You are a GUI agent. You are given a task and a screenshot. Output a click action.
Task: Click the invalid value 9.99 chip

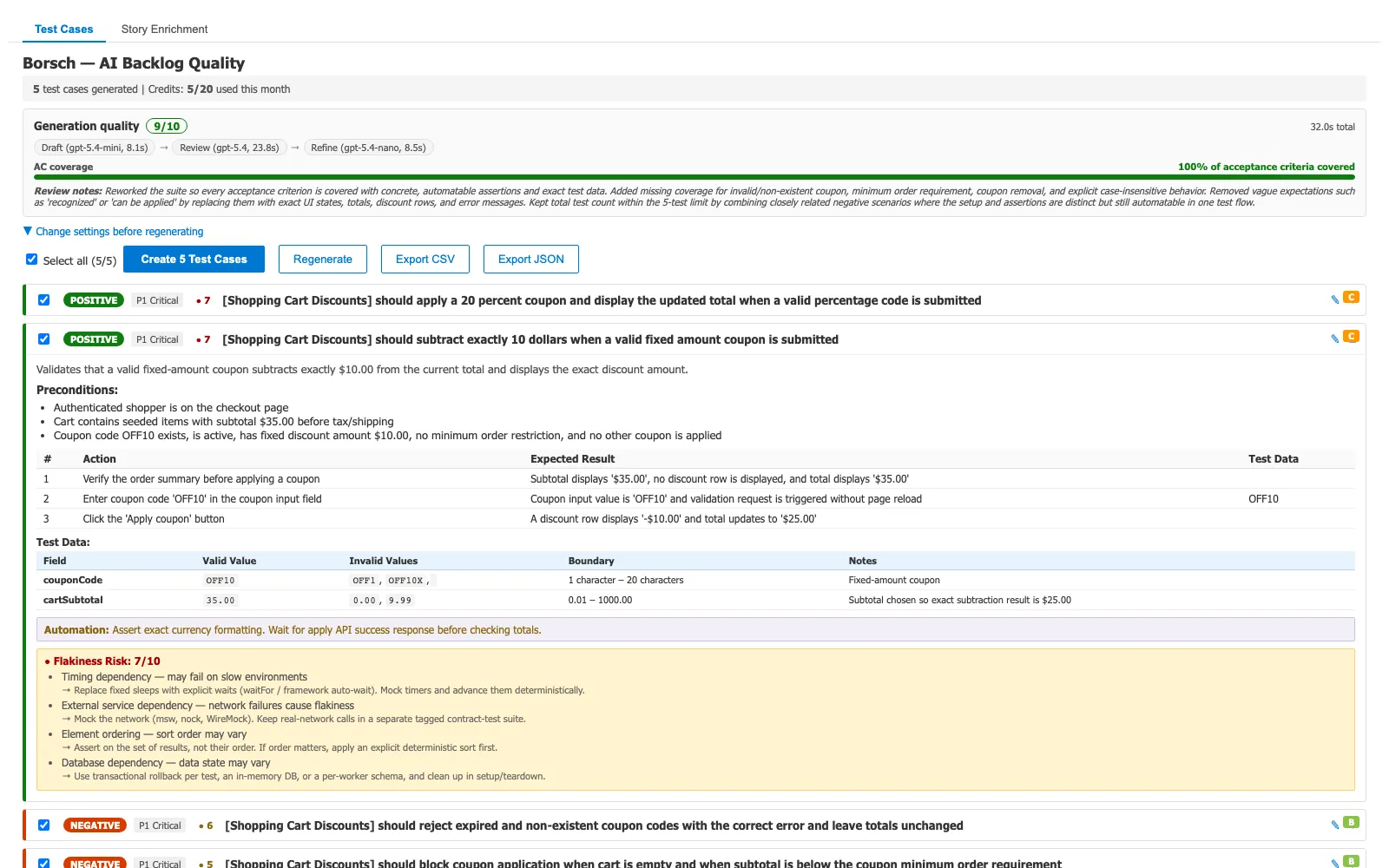coord(400,601)
